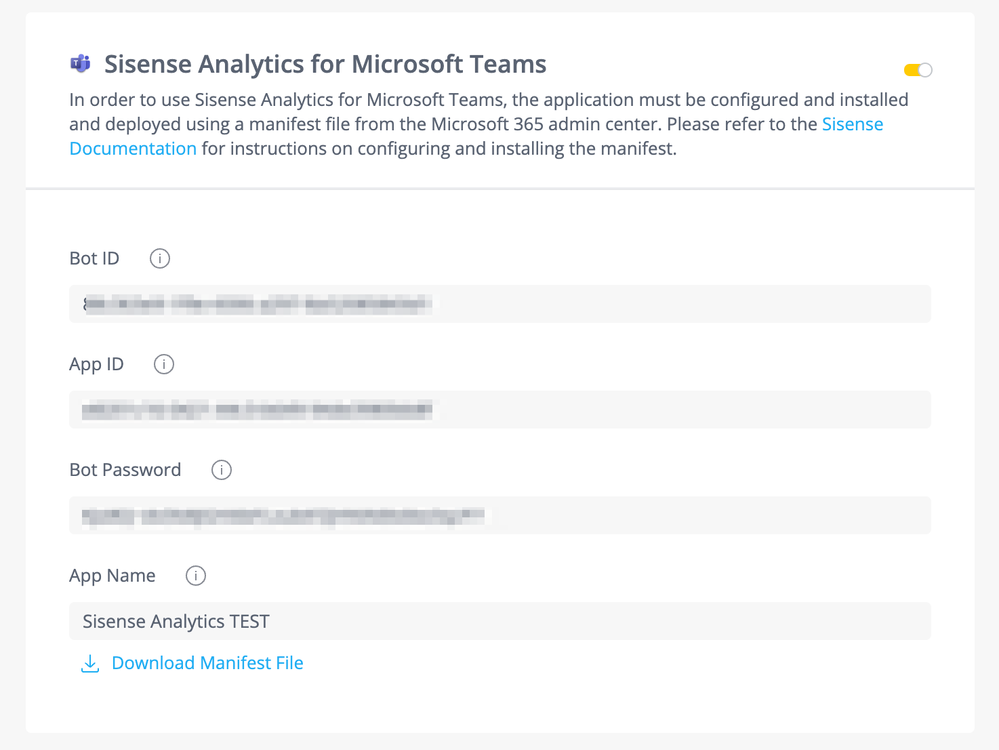The width and height of the screenshot is (999, 750).
Task: Click the download arrow icon
Action: [90, 664]
